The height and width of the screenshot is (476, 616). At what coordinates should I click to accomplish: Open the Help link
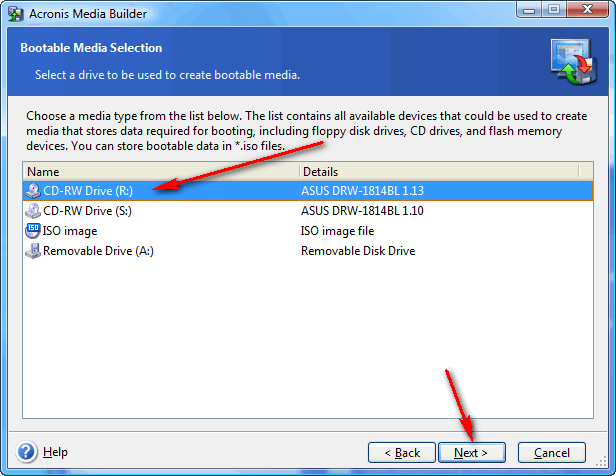55,452
